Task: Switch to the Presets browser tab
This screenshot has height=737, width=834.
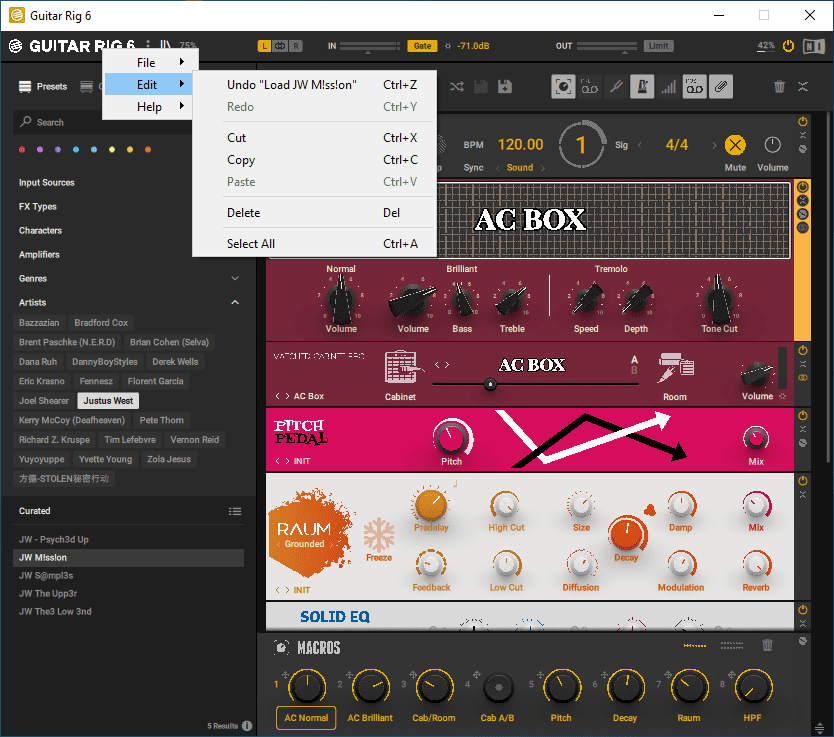Action: click(x=43, y=87)
